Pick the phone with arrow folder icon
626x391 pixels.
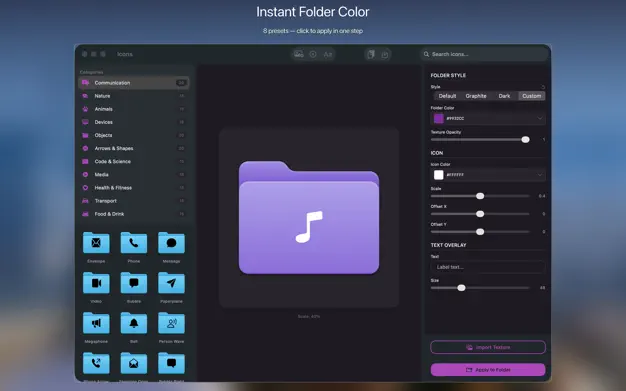96,363
